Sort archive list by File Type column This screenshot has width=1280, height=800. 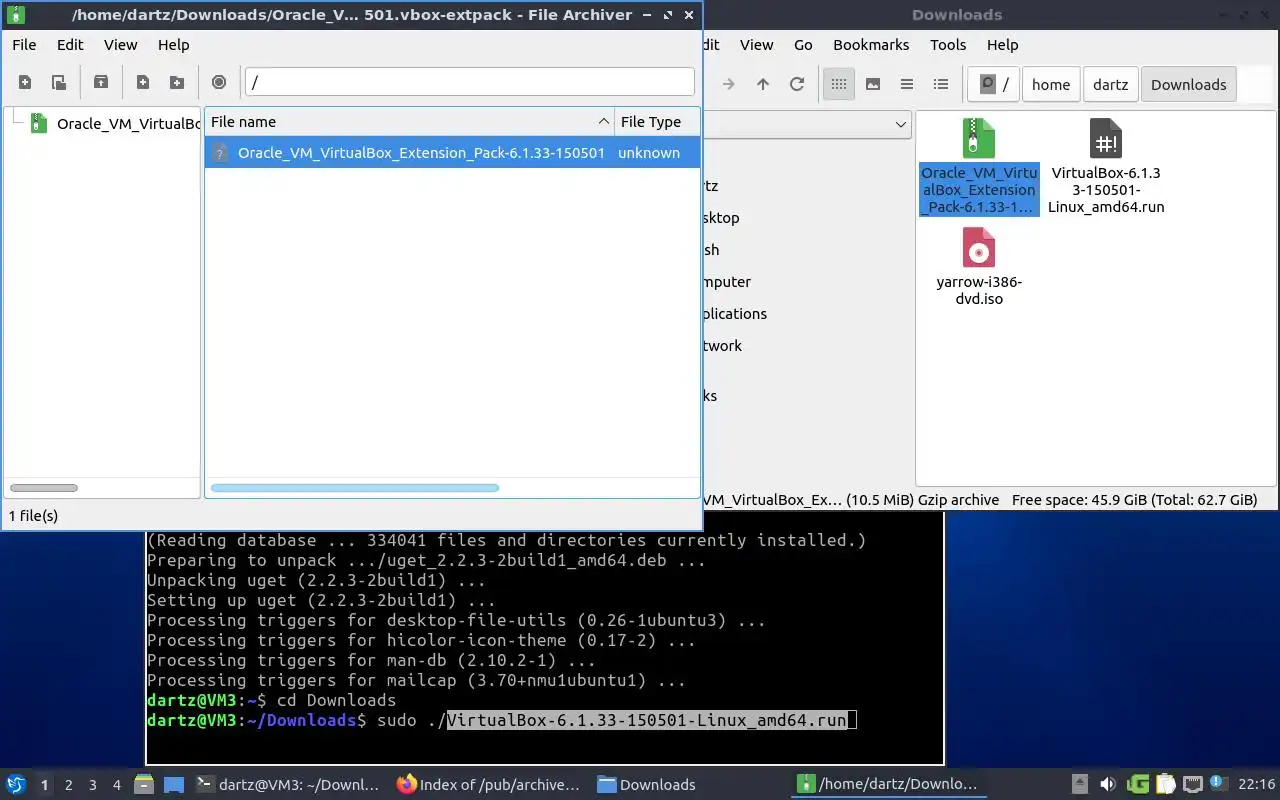657,122
